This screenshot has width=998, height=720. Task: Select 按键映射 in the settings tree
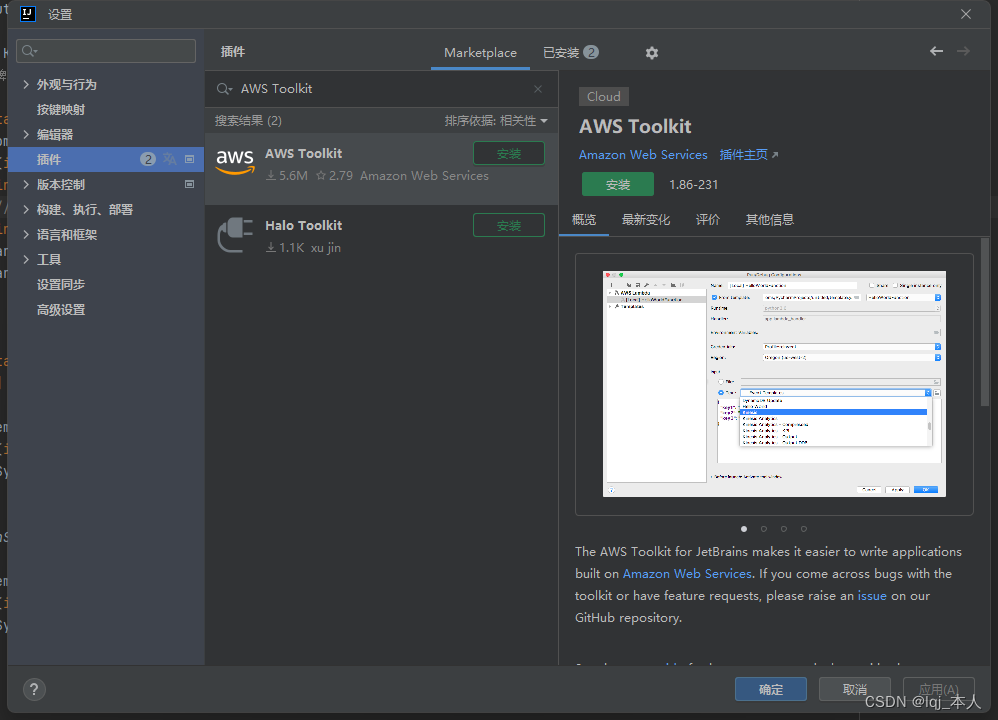[60, 109]
